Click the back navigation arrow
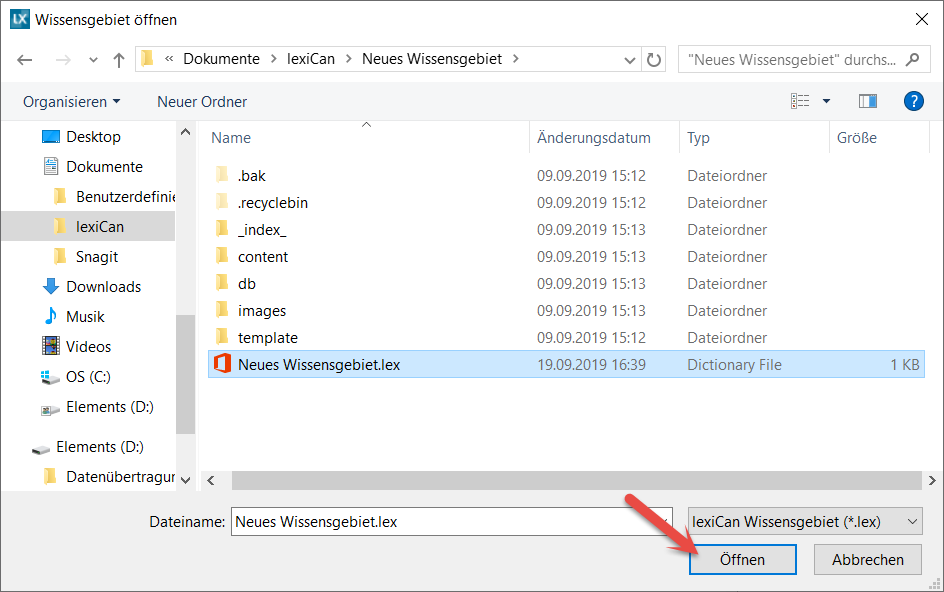This screenshot has height=592, width=944. [x=25, y=60]
